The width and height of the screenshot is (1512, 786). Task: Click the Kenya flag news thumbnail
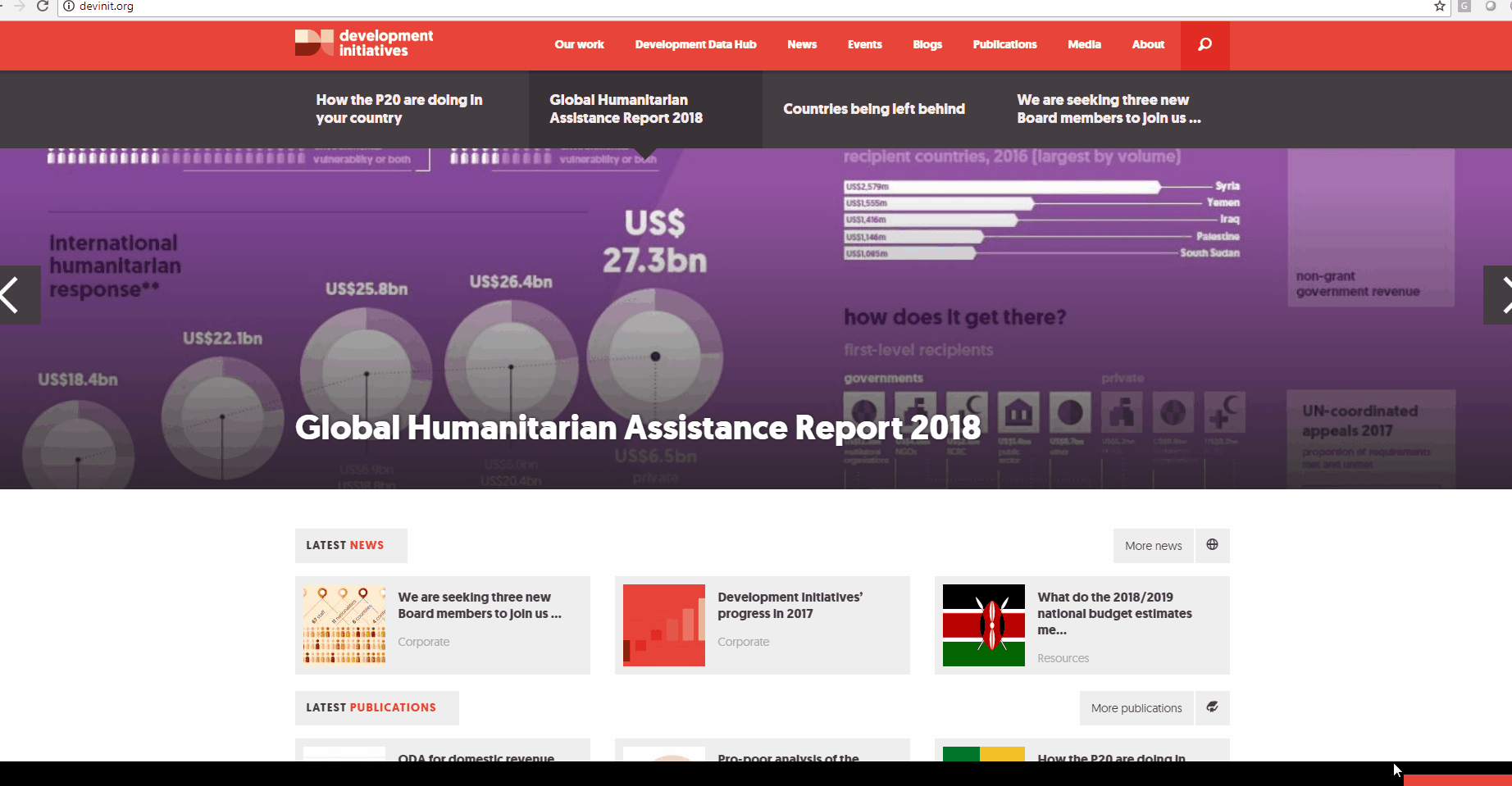click(984, 625)
